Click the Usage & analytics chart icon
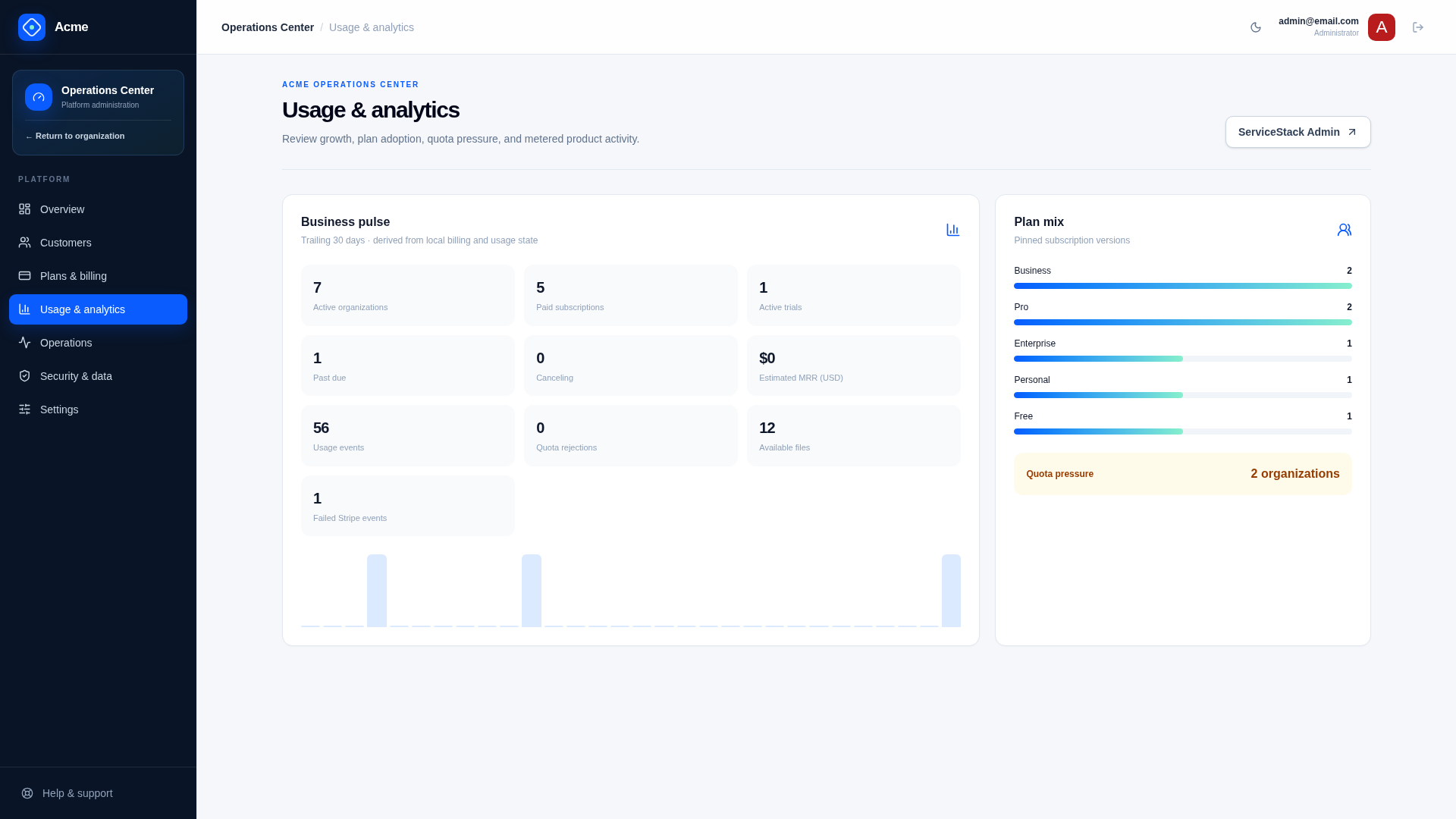This screenshot has width=1456, height=819. pyautogui.click(x=25, y=309)
